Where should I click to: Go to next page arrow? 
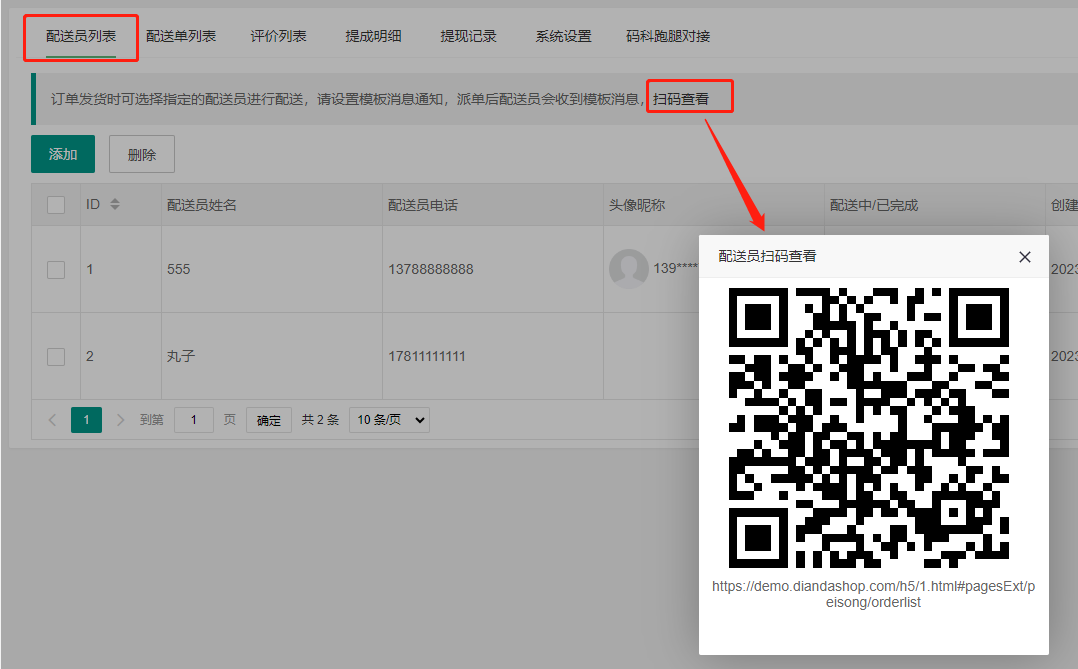pyautogui.click(x=120, y=419)
